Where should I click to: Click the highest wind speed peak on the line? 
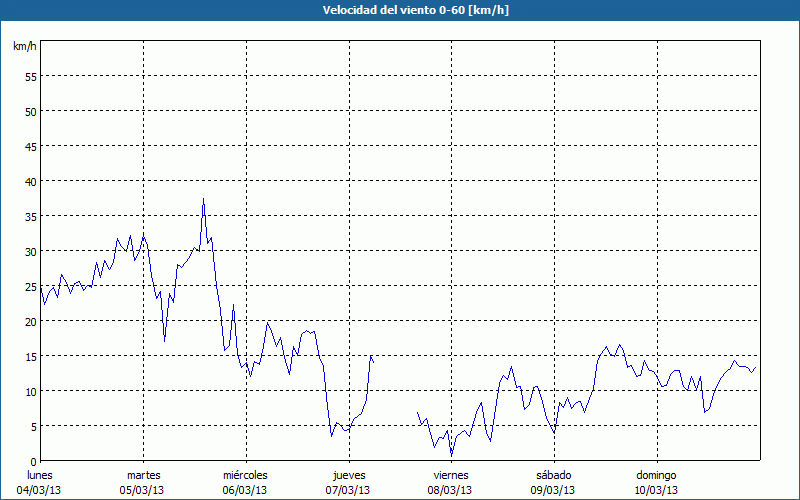click(x=203, y=199)
